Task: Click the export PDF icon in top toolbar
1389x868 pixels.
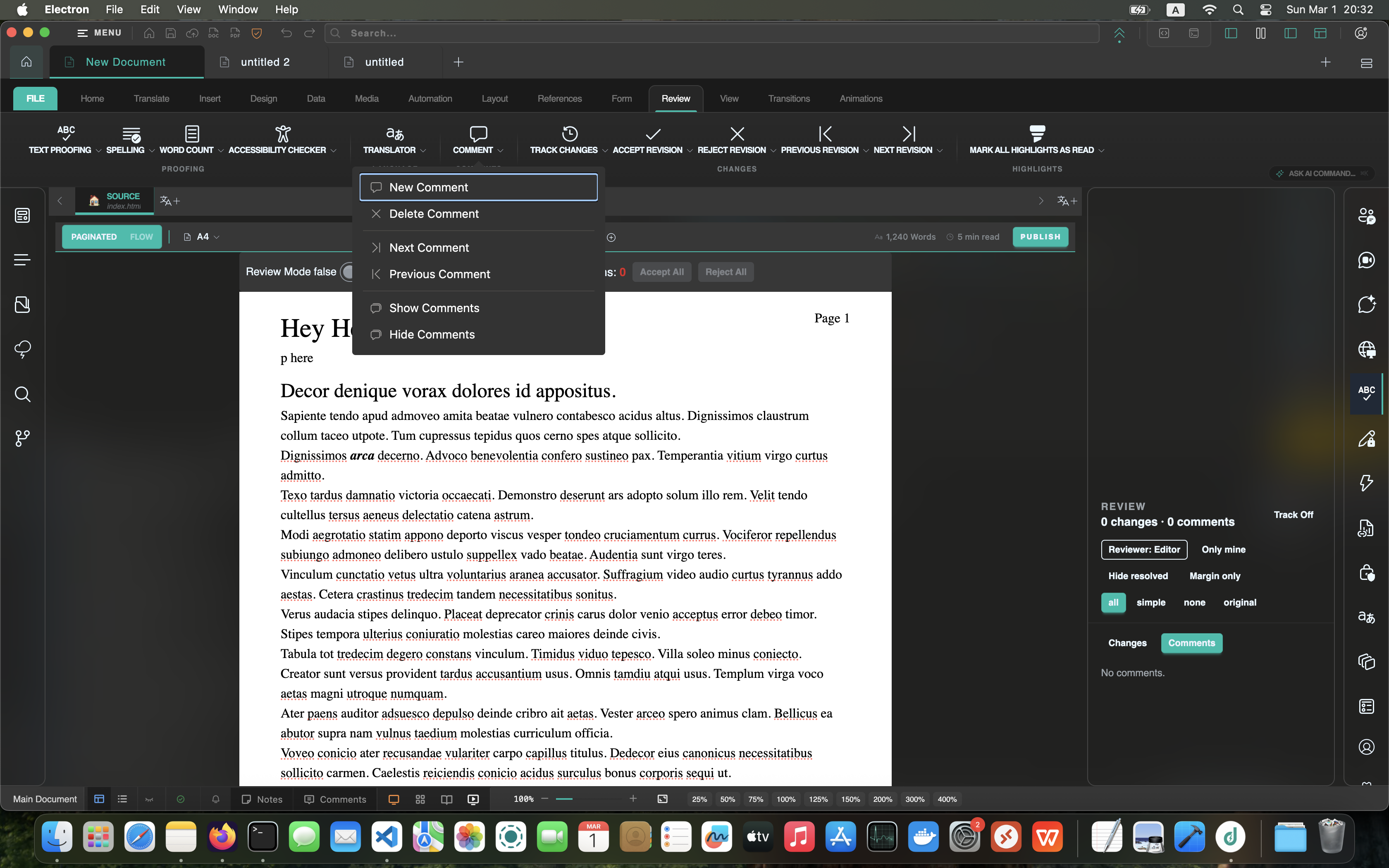Action: (x=235, y=33)
